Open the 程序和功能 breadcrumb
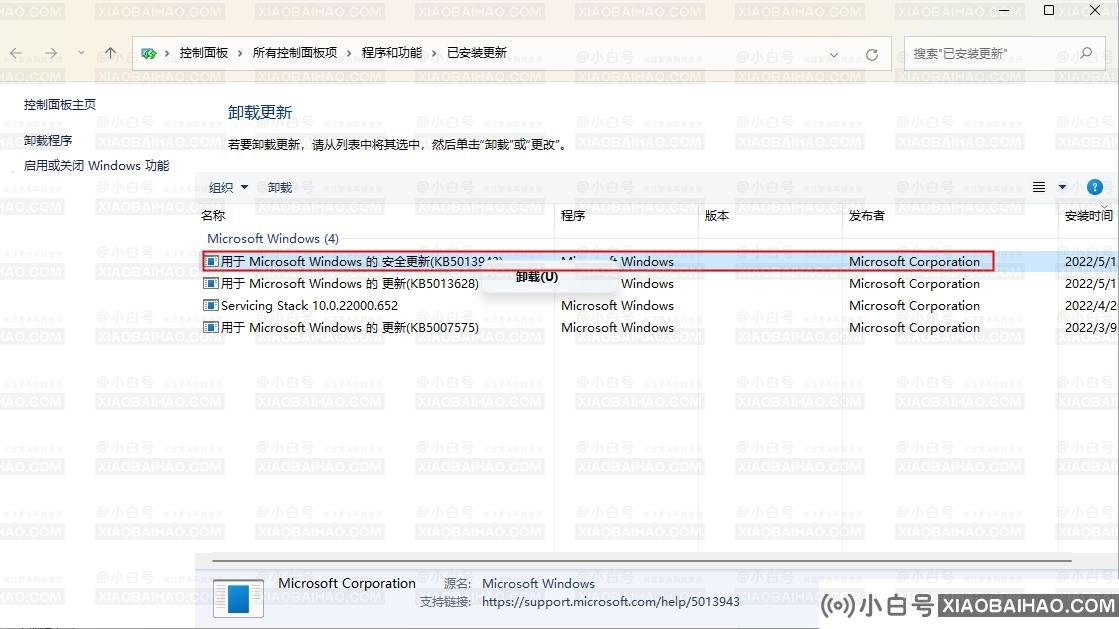Image resolution: width=1119 pixels, height=629 pixels. click(392, 53)
